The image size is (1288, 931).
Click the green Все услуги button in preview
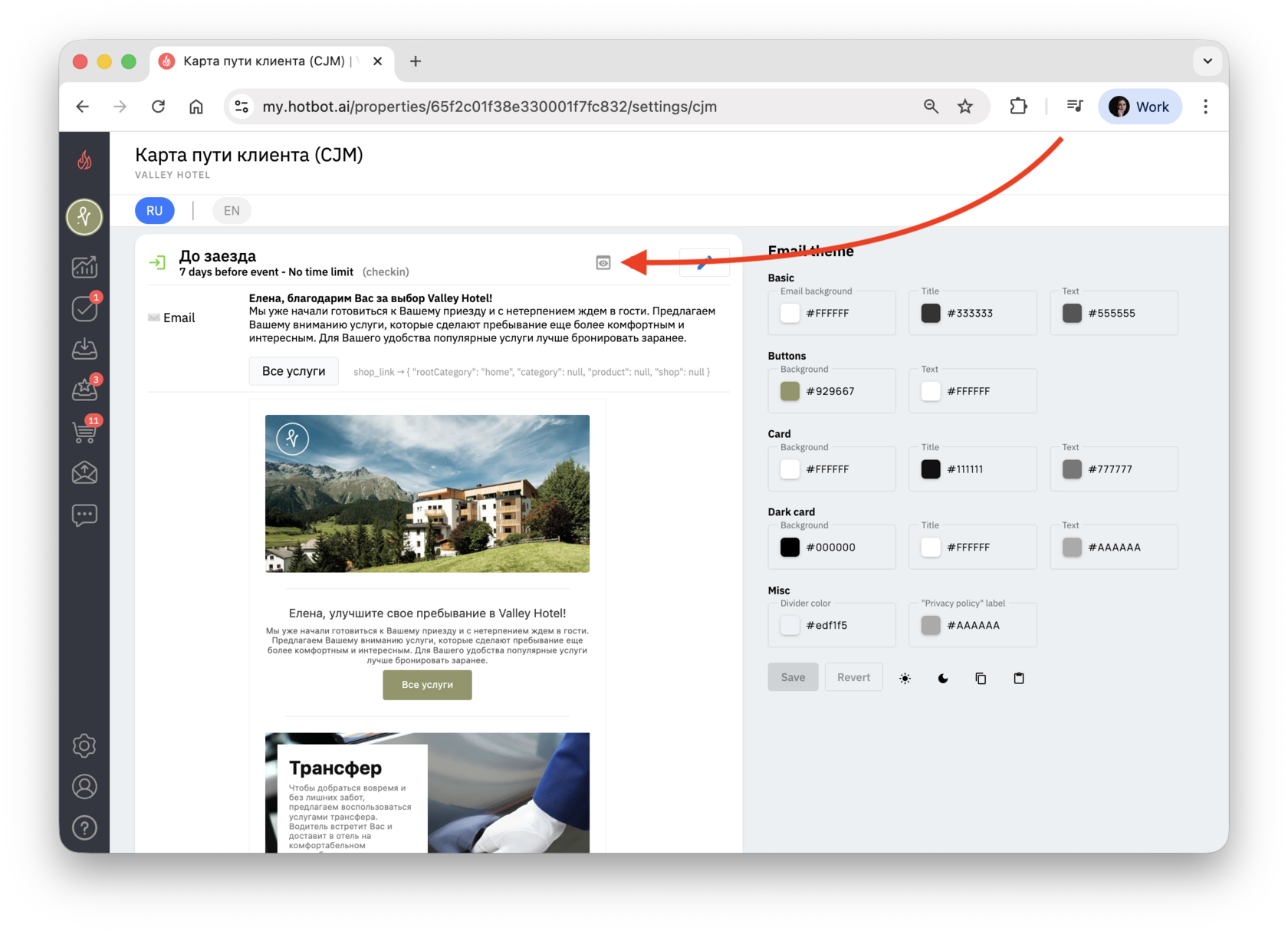coord(427,685)
